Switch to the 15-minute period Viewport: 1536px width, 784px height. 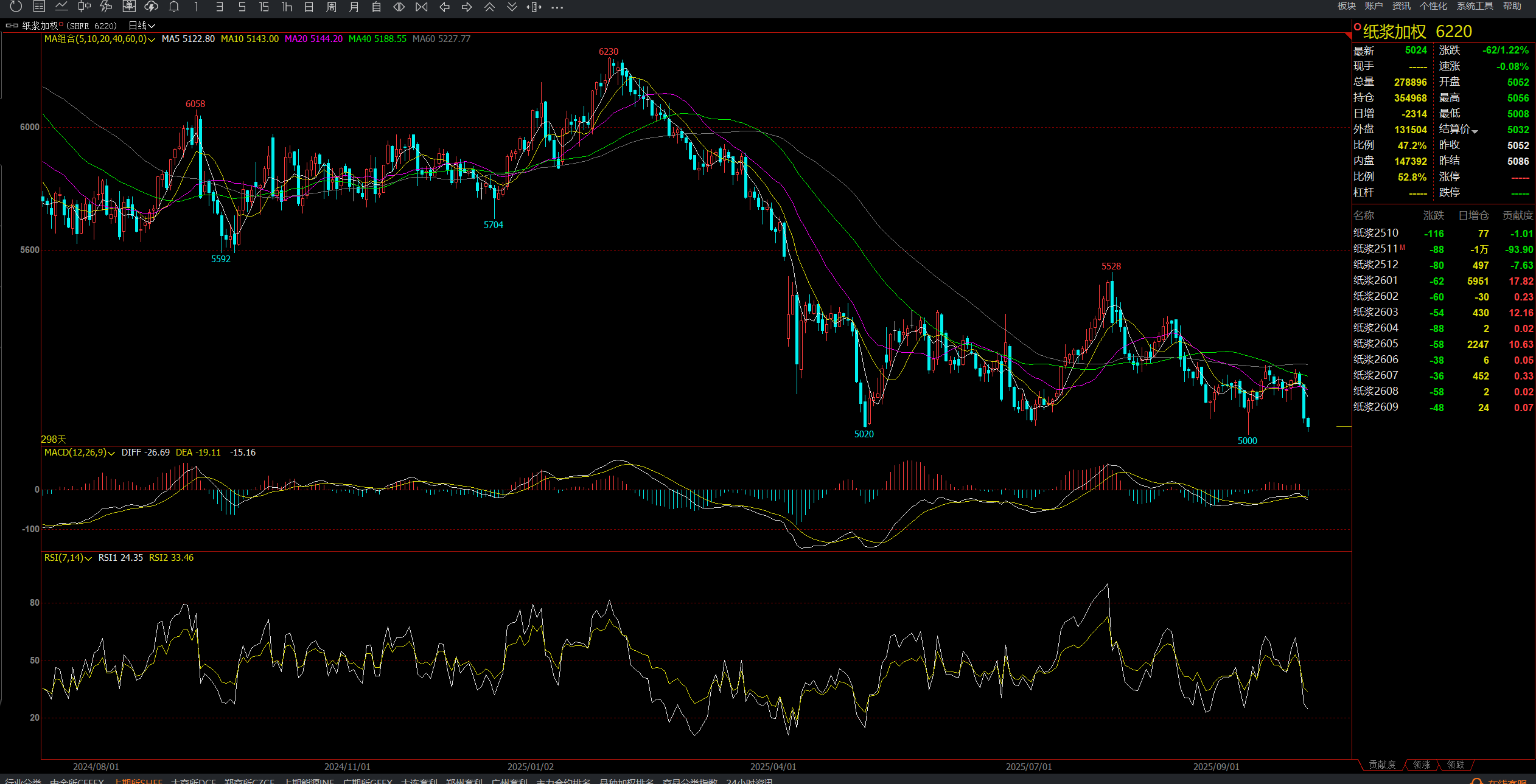264,7
